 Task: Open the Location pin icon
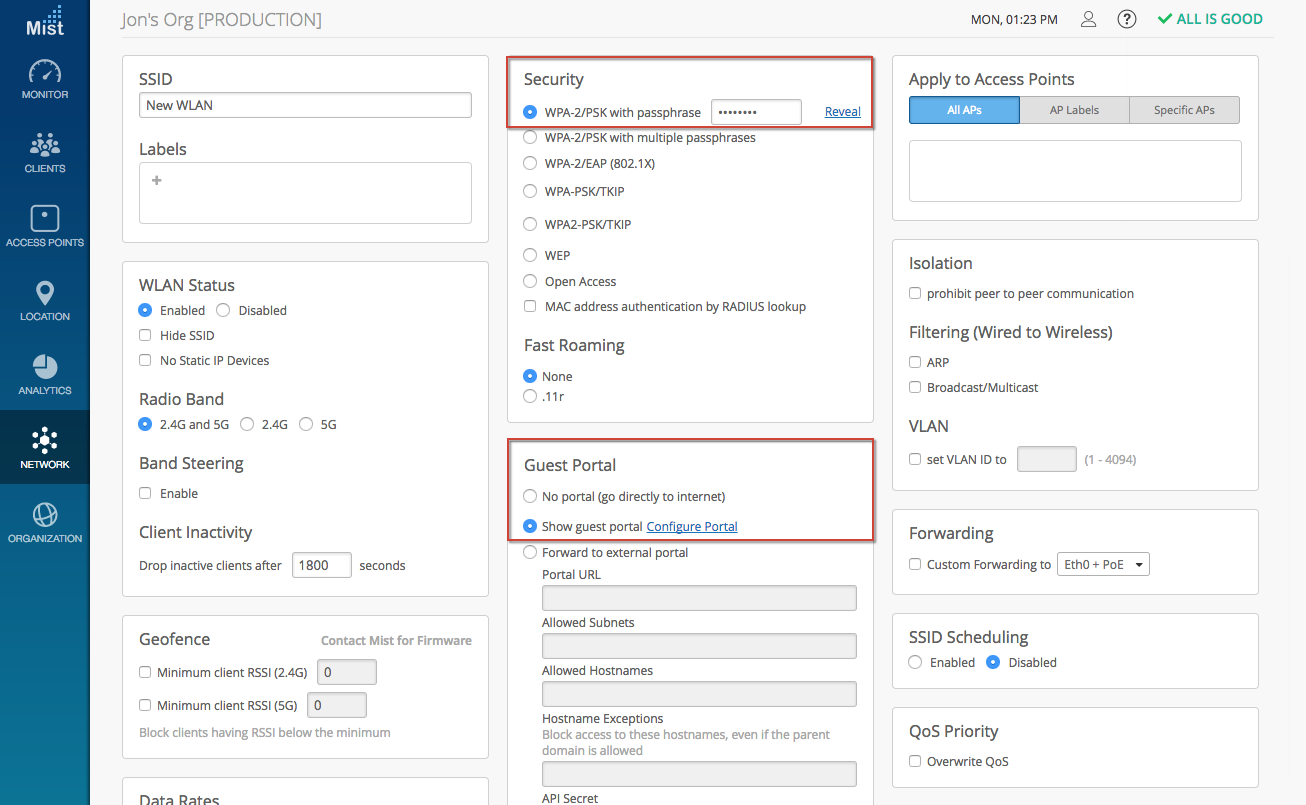(45, 294)
